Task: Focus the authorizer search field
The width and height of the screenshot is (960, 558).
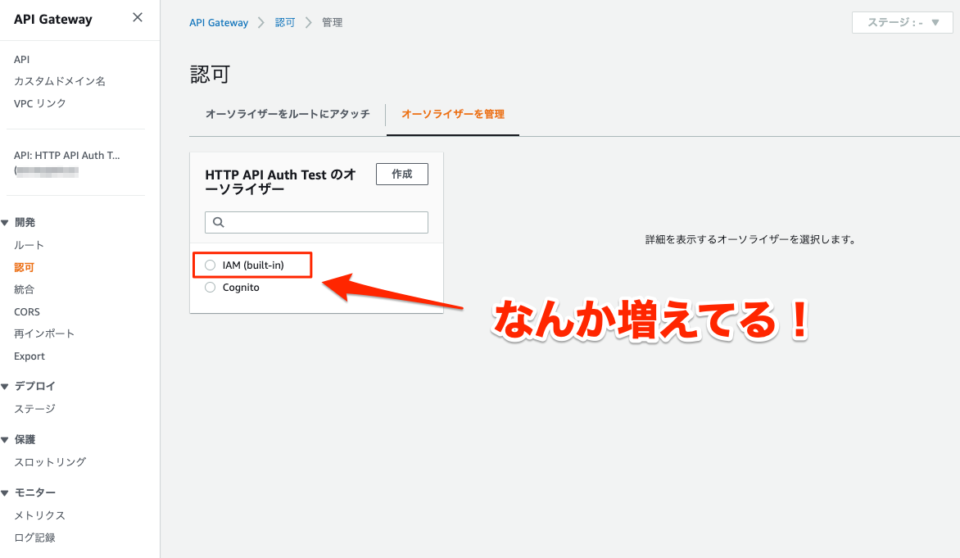Action: 317,222
